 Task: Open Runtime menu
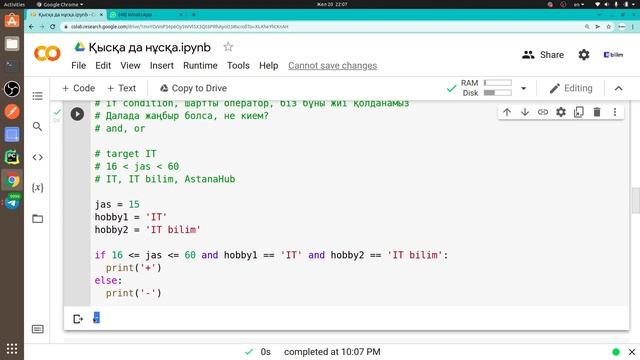coord(200,66)
